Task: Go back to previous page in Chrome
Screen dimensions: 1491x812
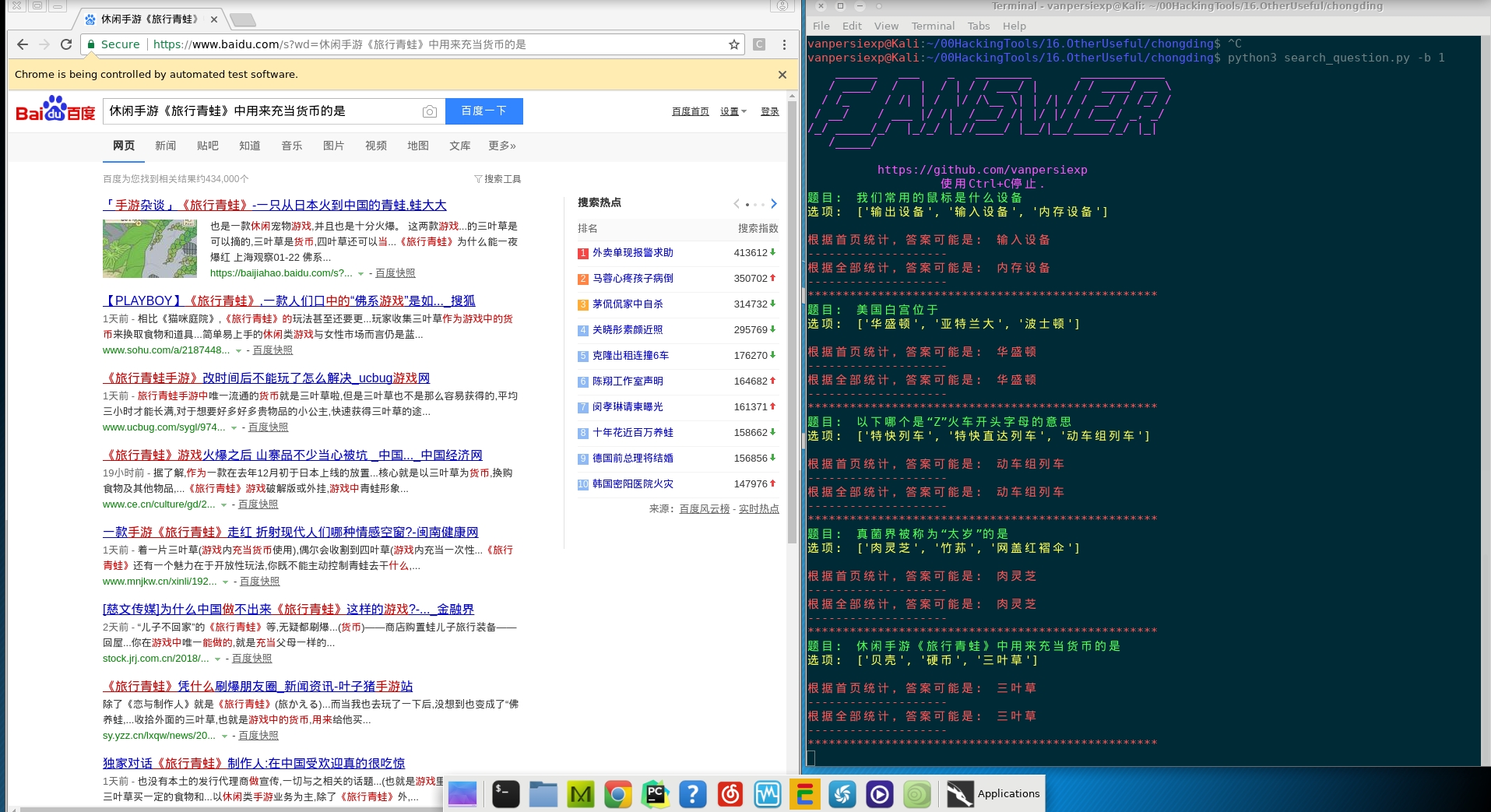Action: [23, 44]
